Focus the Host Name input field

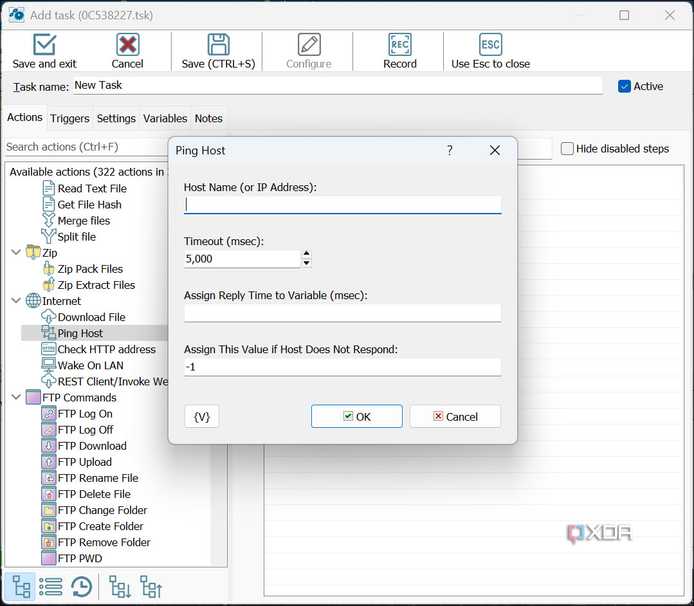[343, 205]
